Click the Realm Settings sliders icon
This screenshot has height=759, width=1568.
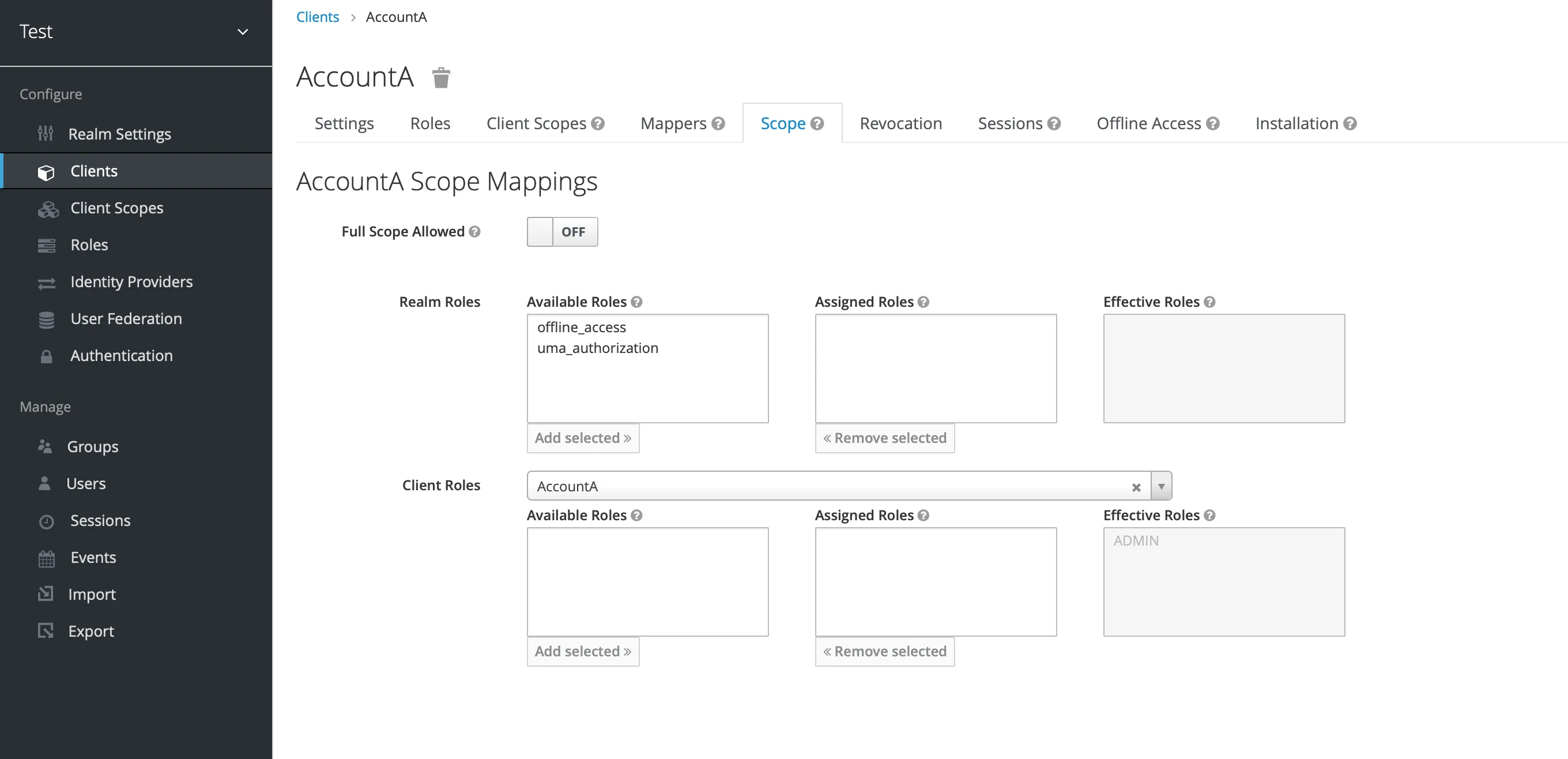pos(46,133)
